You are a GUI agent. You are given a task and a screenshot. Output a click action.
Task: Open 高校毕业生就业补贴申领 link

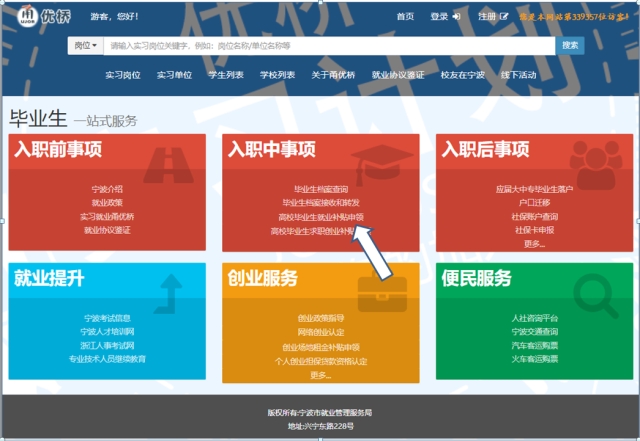(x=320, y=216)
